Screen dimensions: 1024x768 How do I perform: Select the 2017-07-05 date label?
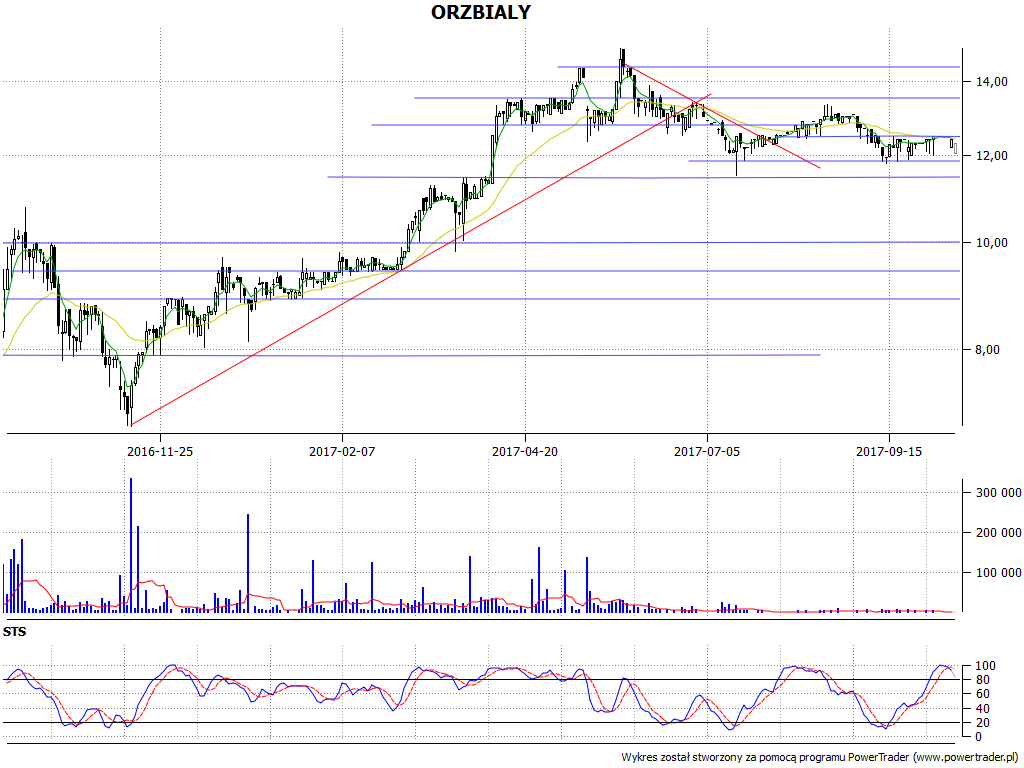click(707, 451)
